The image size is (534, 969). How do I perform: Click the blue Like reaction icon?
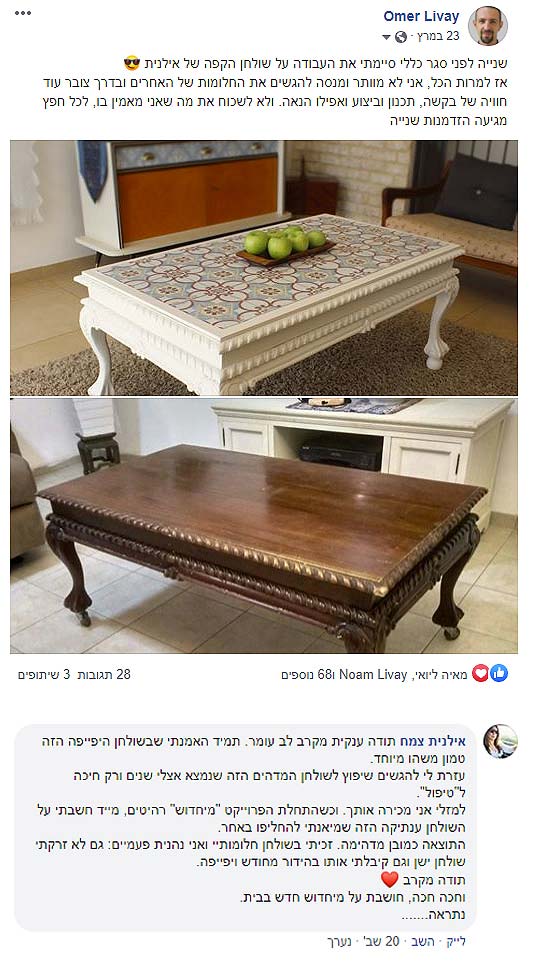499,674
